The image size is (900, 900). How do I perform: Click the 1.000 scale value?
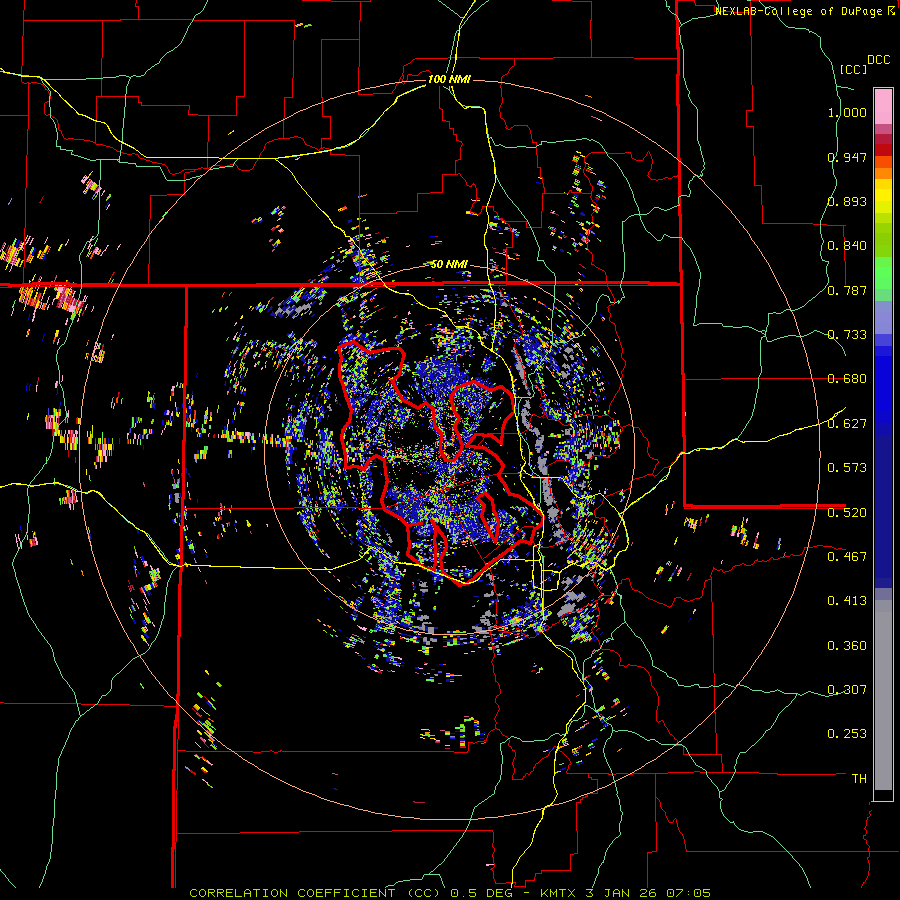click(x=847, y=112)
